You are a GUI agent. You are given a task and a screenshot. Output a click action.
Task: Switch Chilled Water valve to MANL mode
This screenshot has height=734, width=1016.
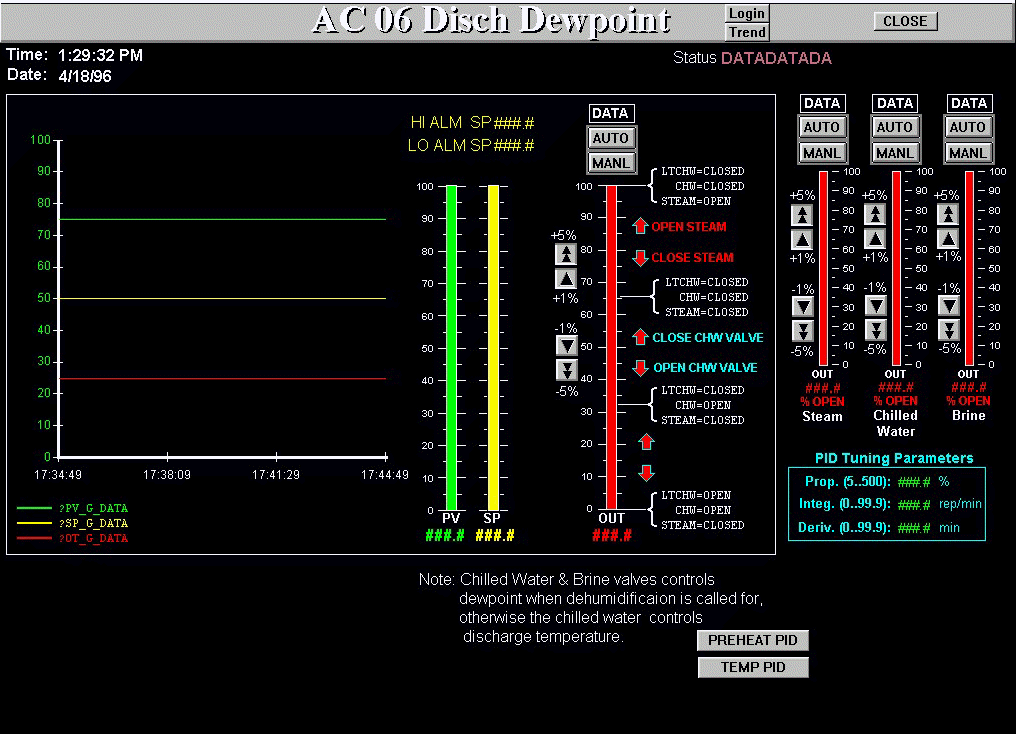coord(895,153)
